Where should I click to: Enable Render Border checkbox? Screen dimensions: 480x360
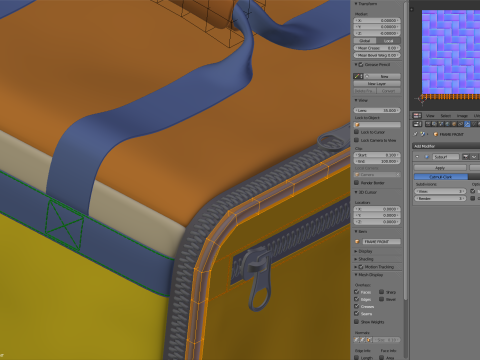357,183
